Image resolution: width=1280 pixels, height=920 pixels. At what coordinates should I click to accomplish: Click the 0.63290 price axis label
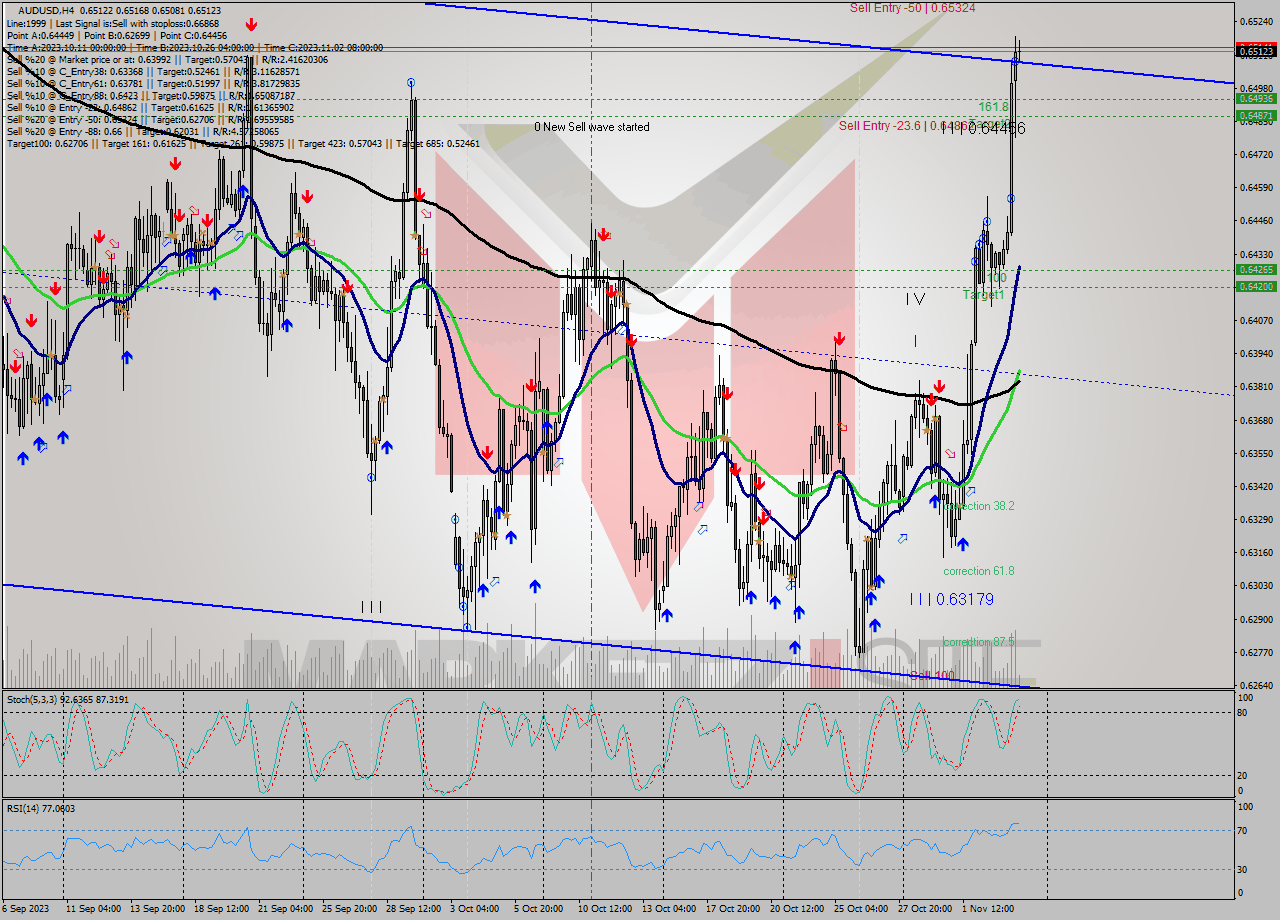[1258, 519]
